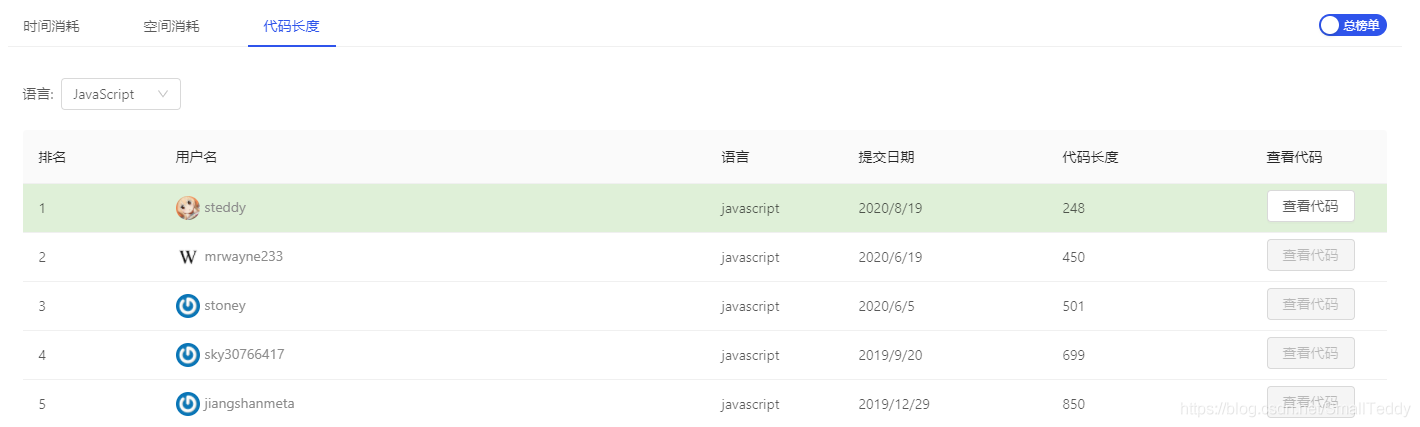Expand language list via chevron arrow

pos(163,94)
